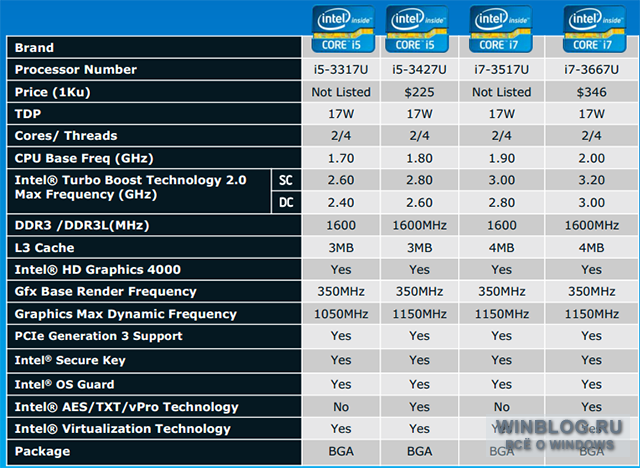
Task: Click the '1050MHz' graphics max frequency
Action: pyautogui.click(x=341, y=314)
